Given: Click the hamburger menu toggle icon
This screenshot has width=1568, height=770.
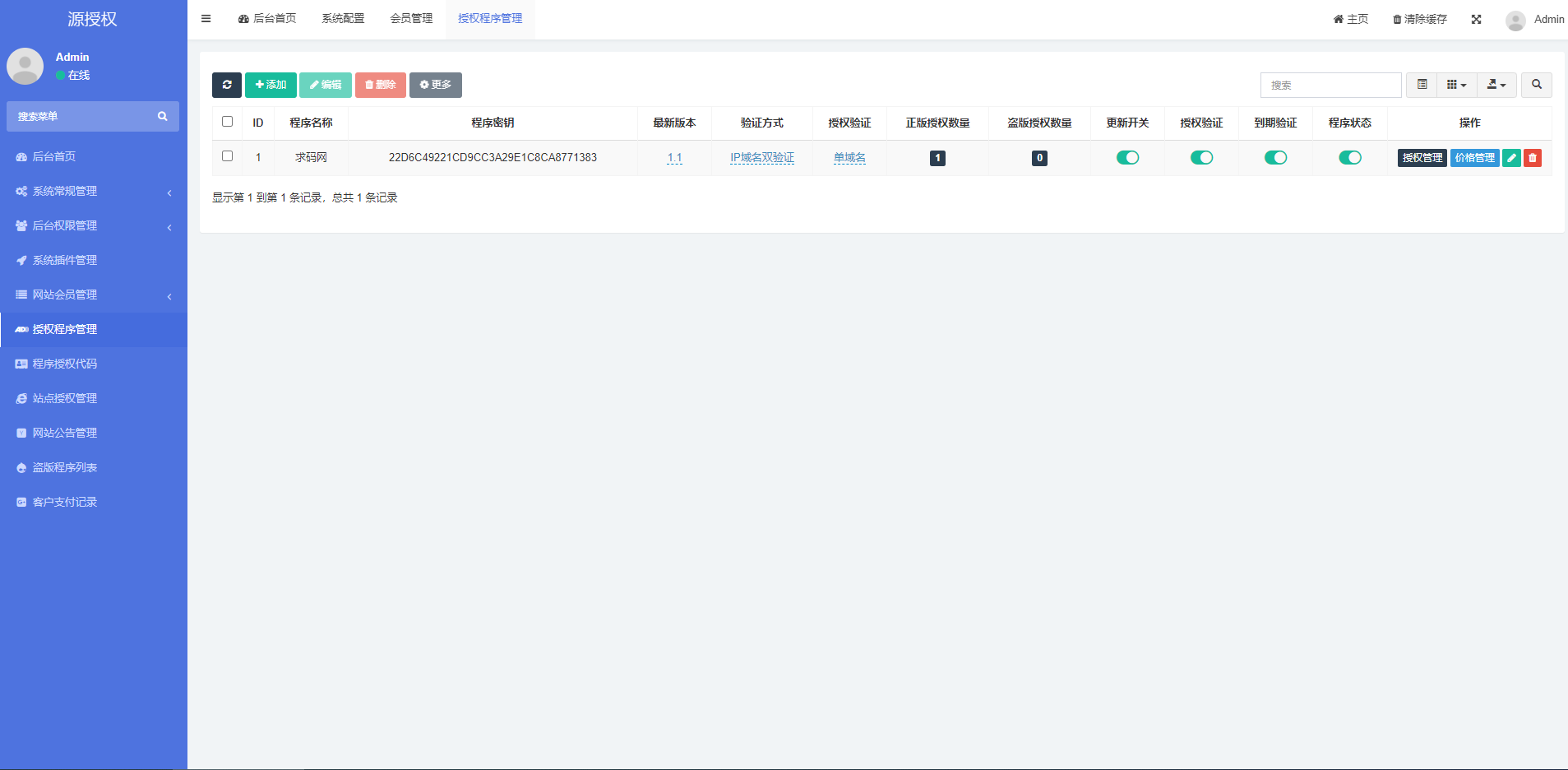Looking at the screenshot, I should [x=206, y=19].
